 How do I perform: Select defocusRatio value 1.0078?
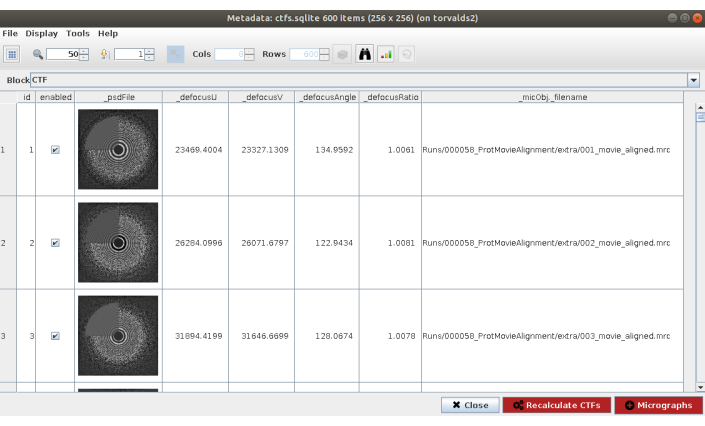[x=401, y=336]
